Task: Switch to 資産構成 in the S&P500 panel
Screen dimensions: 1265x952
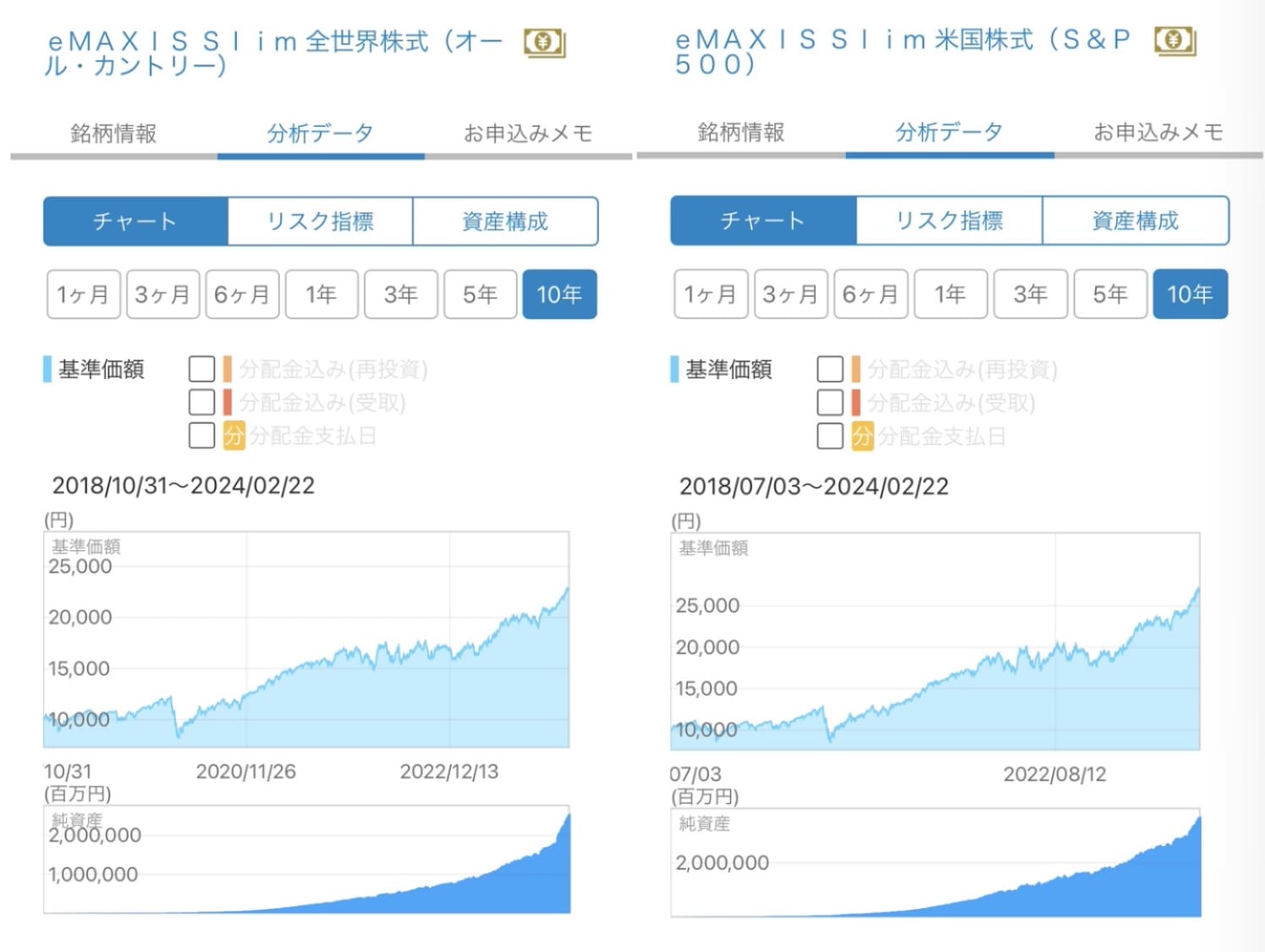Action: click(1136, 221)
